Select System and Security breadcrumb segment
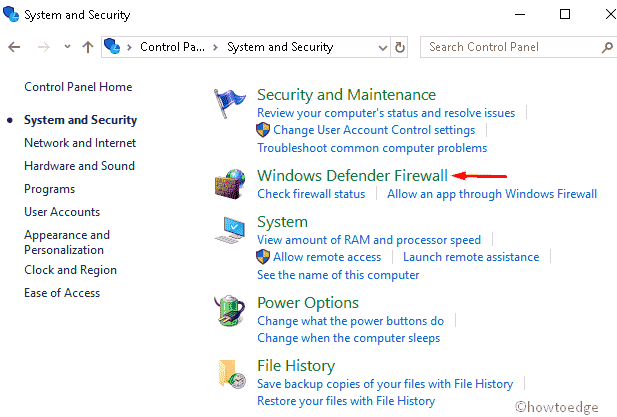The image size is (617, 417). pos(280,47)
